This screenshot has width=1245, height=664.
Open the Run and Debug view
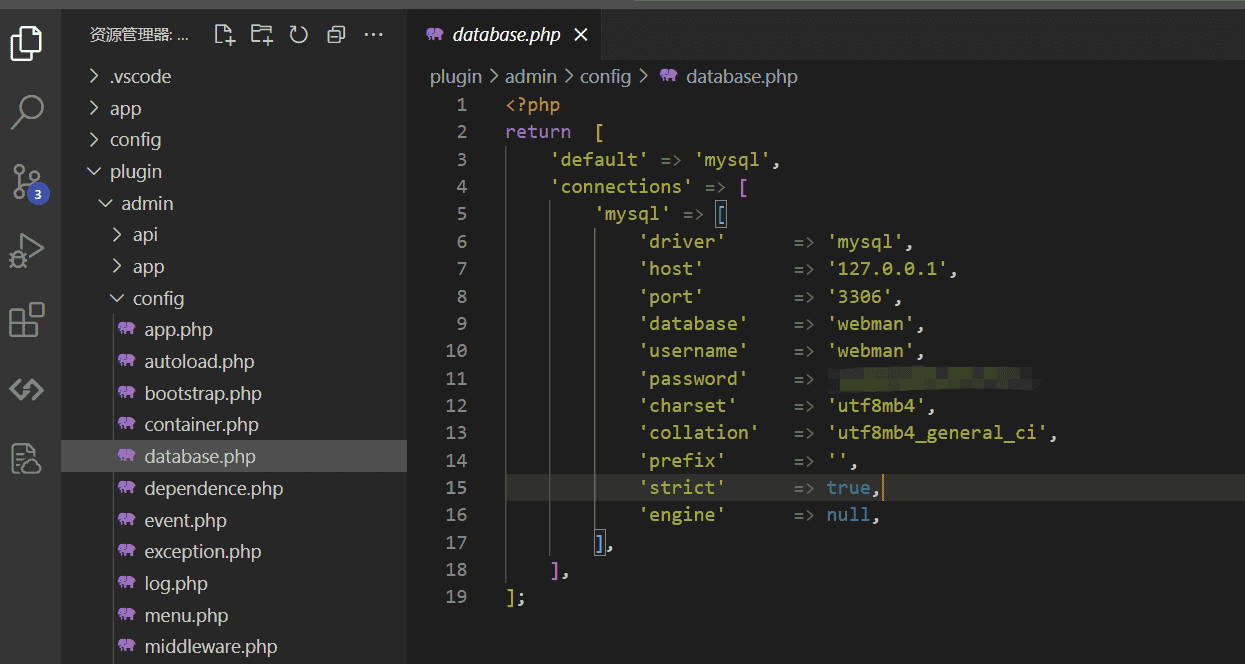click(27, 251)
